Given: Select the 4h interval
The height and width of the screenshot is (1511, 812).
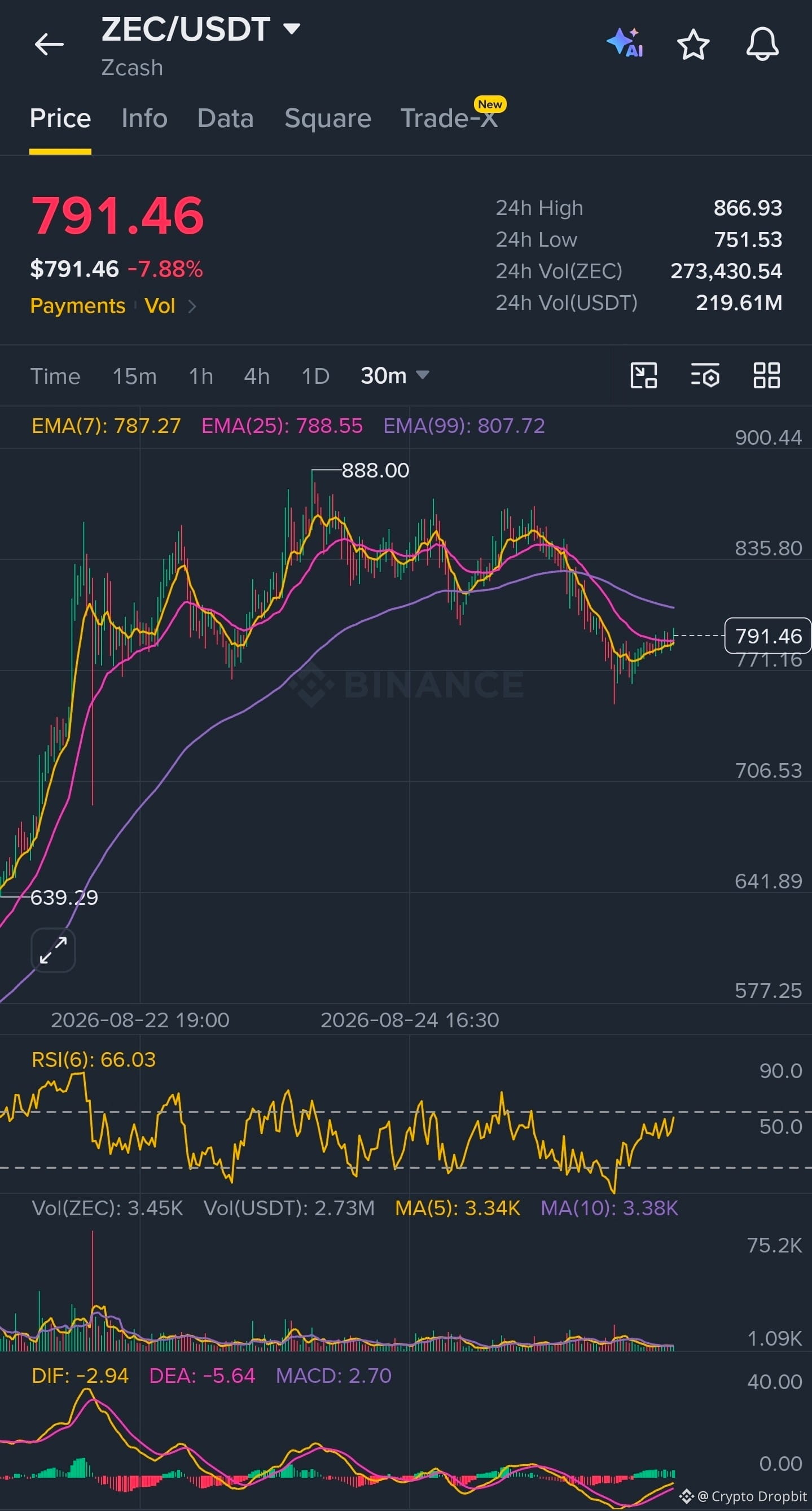Looking at the screenshot, I should click(x=257, y=376).
